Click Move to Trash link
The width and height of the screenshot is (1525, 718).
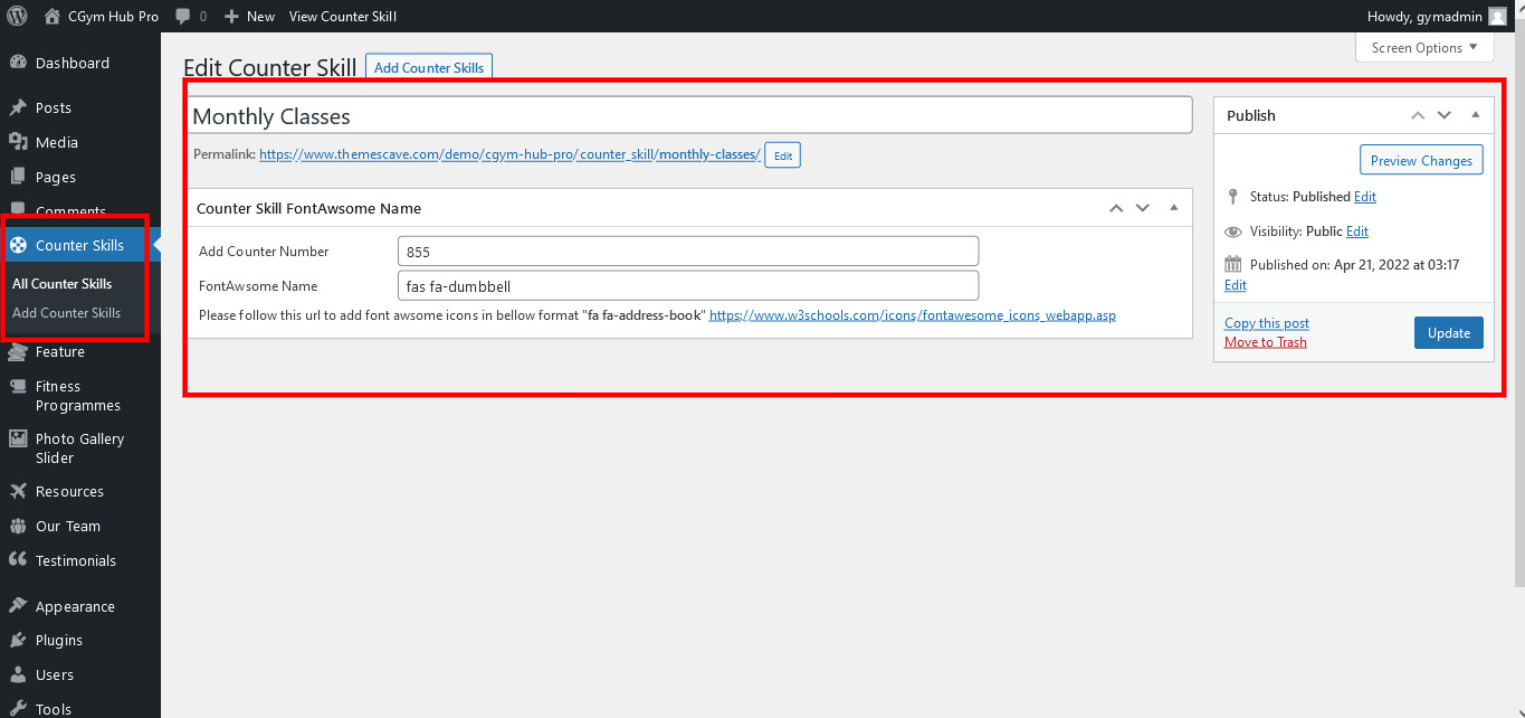point(1265,342)
